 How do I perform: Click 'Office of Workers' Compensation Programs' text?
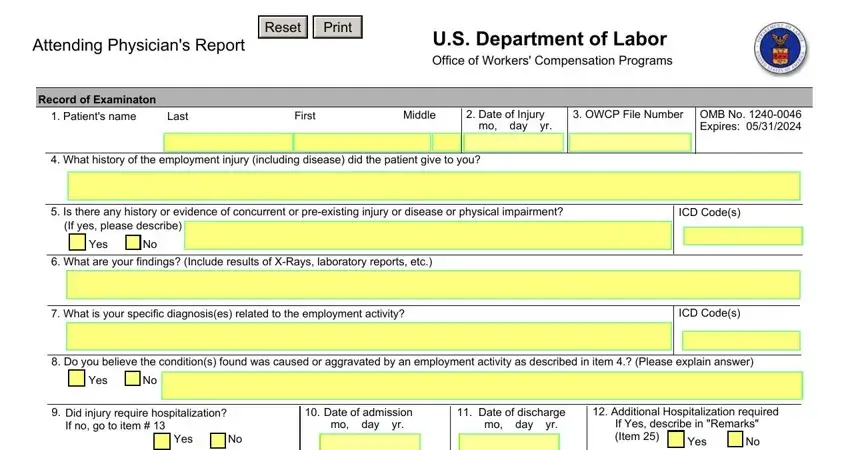pos(552,61)
